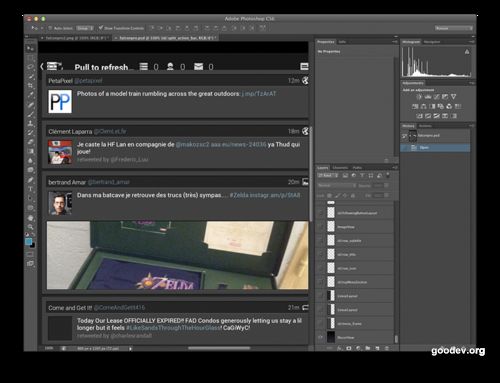This screenshot has height=383, width=500.
Task: Activate the first document tab
Action: pyautogui.click(x=76, y=38)
